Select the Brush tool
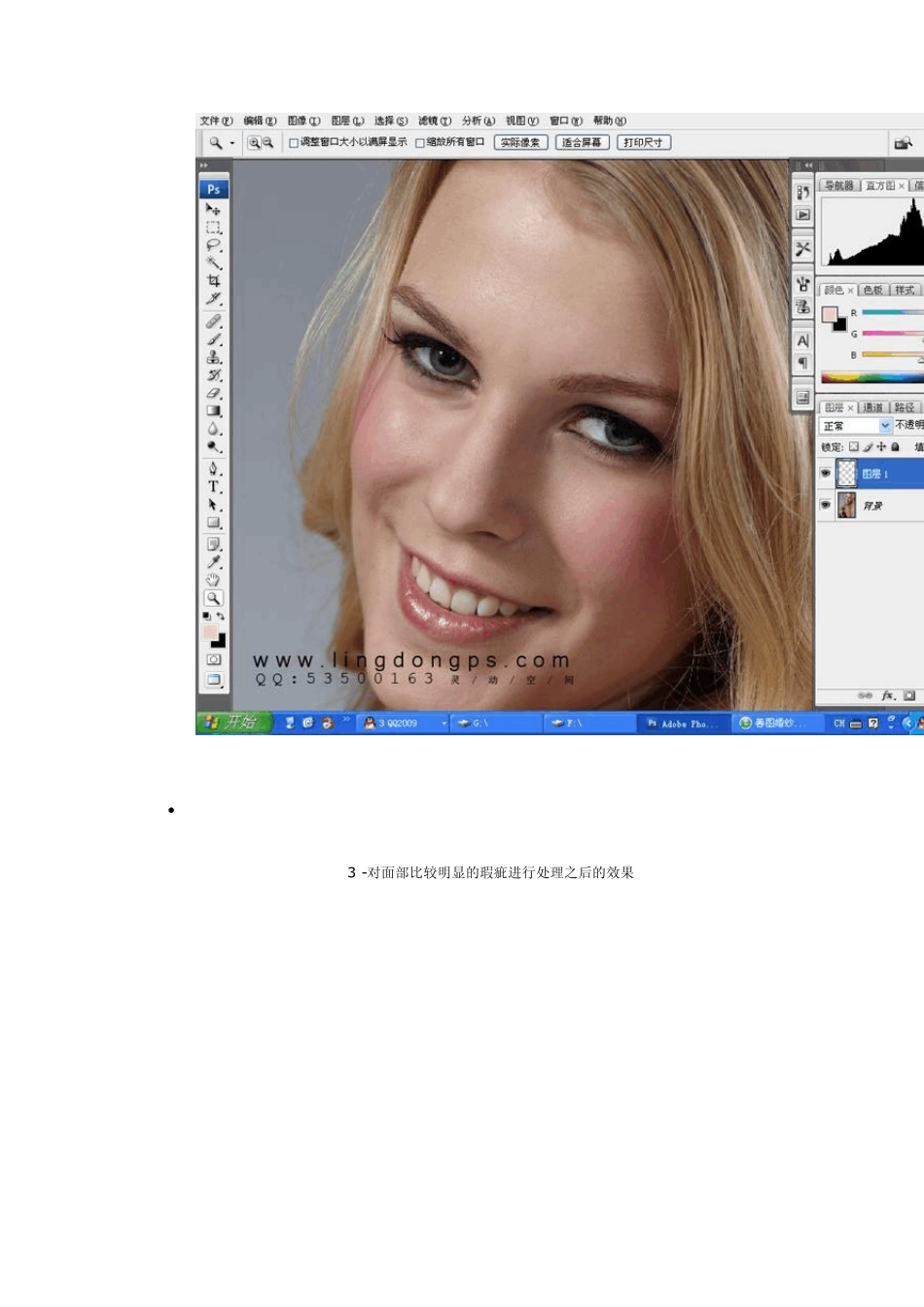 (x=213, y=338)
